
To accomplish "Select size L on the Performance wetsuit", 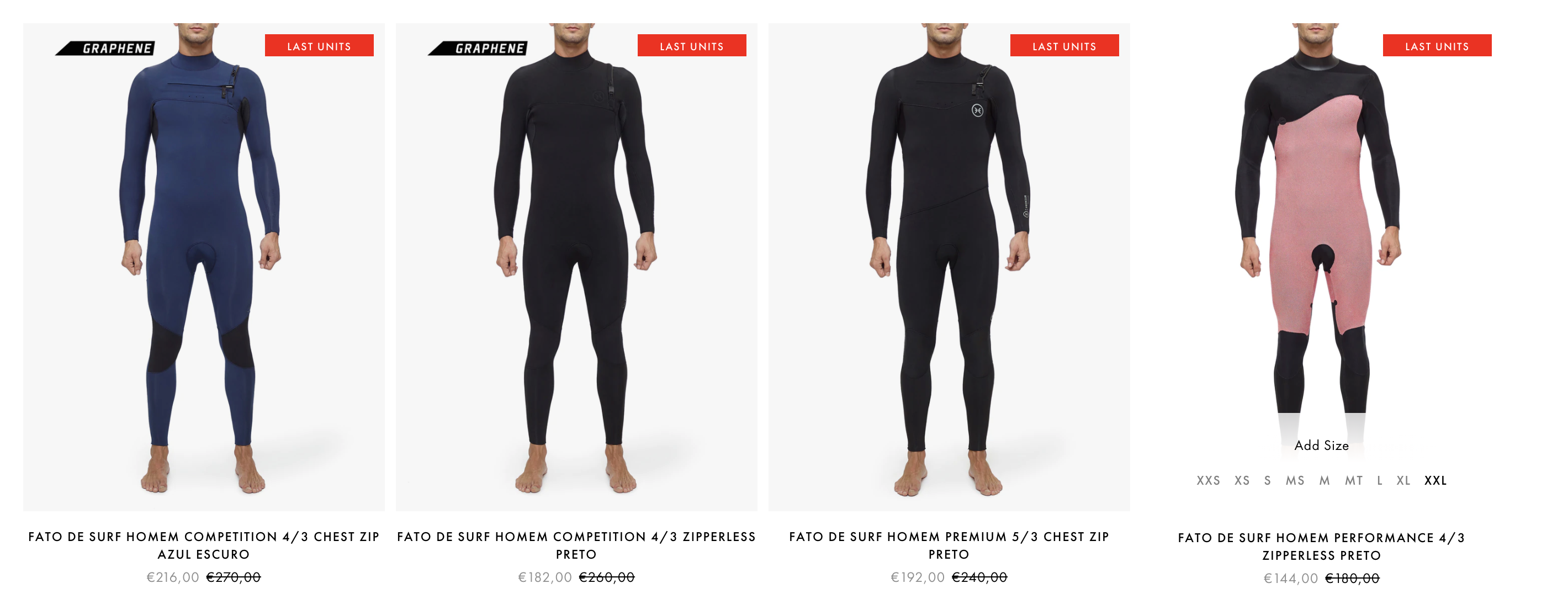I will point(1379,480).
